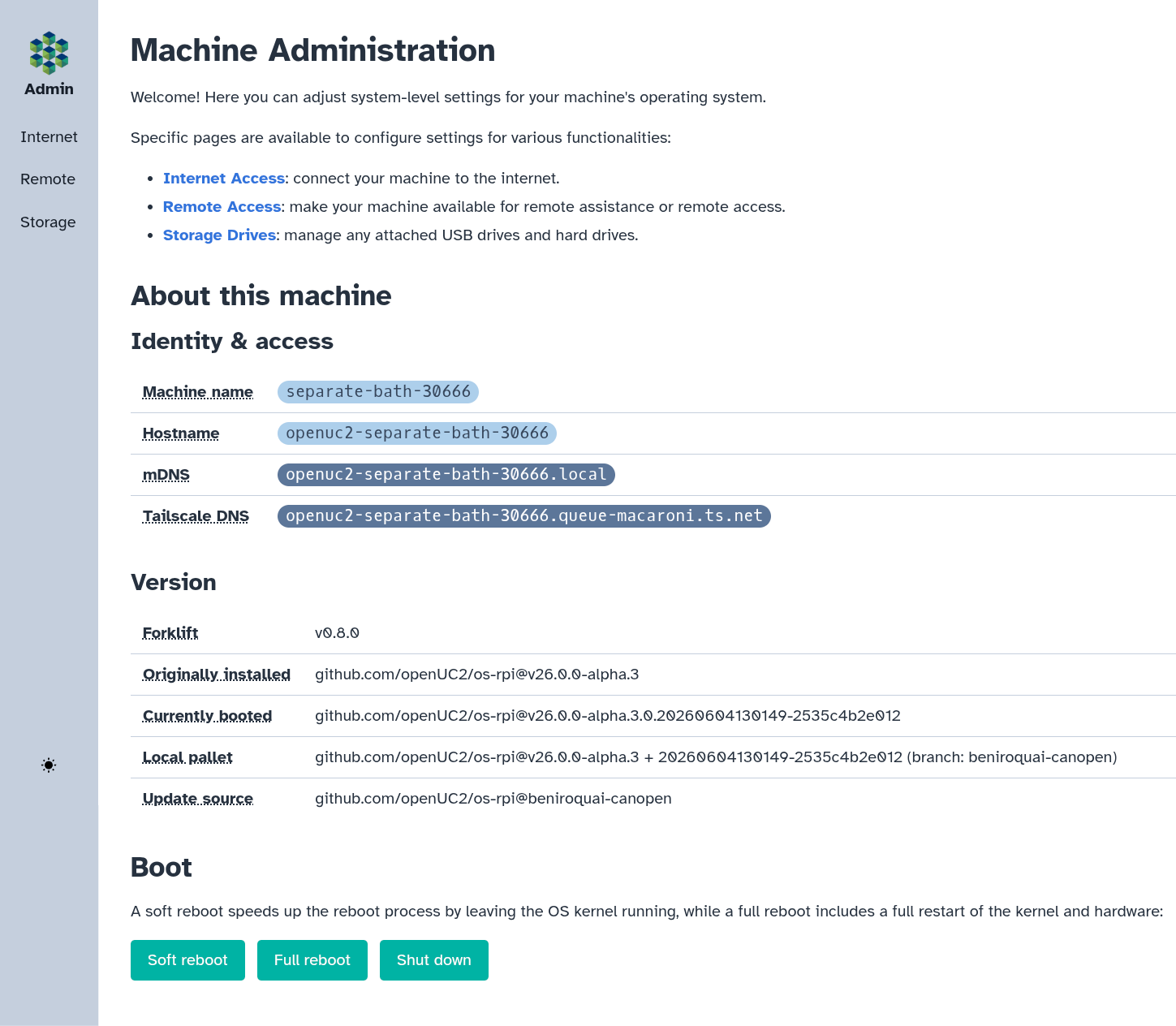Click the mDNS address openuc2-separate-bath-30666.local

tap(446, 475)
